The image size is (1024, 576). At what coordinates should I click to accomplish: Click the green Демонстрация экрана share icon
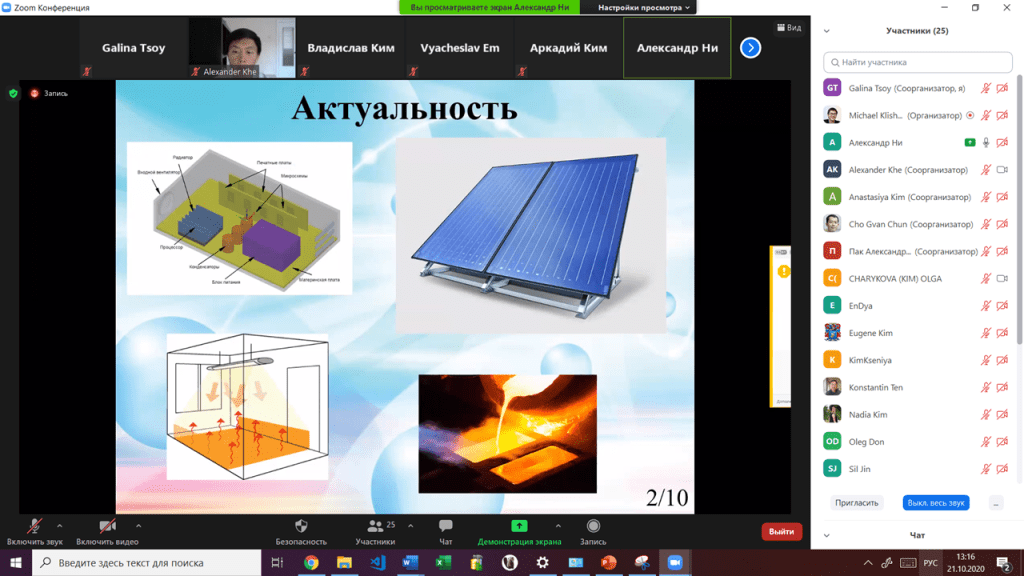(519, 526)
